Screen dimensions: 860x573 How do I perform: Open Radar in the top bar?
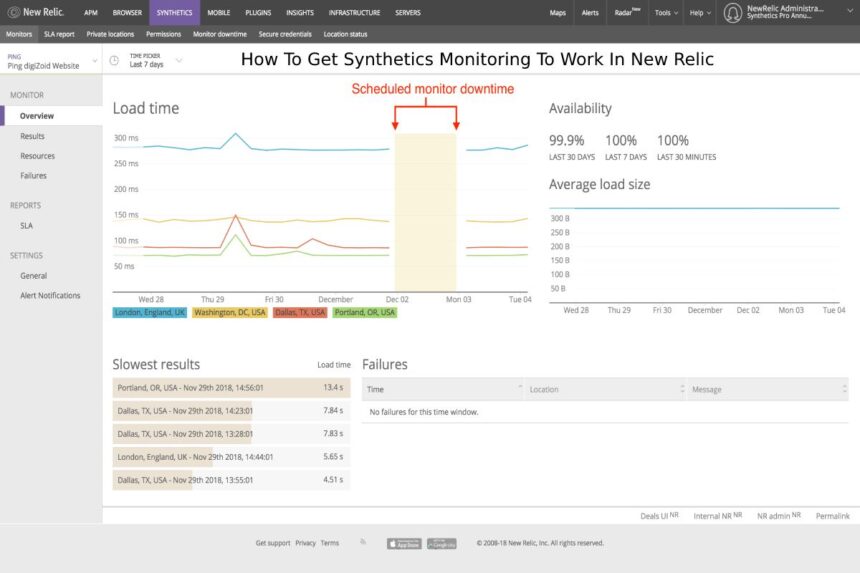click(627, 13)
